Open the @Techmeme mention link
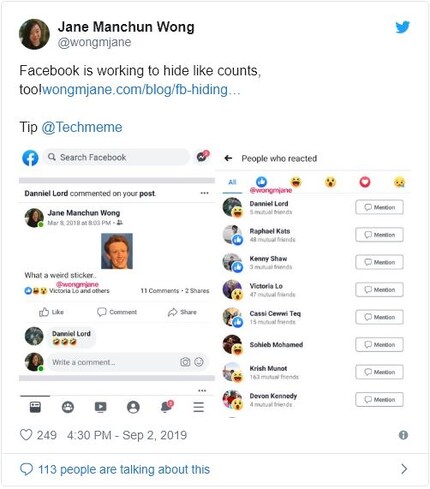 point(82,127)
